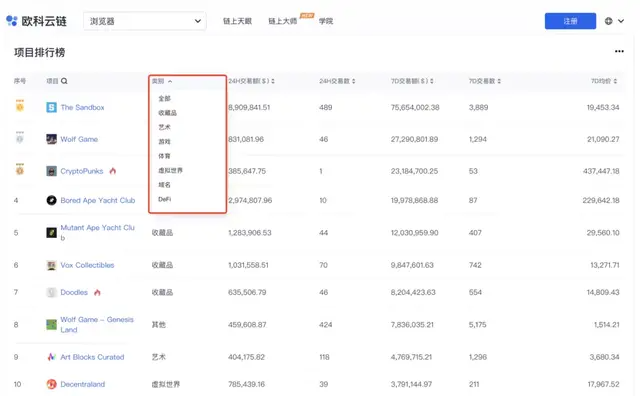640x396 pixels.
Task: Click the second-place medal icon
Action: (20, 137)
